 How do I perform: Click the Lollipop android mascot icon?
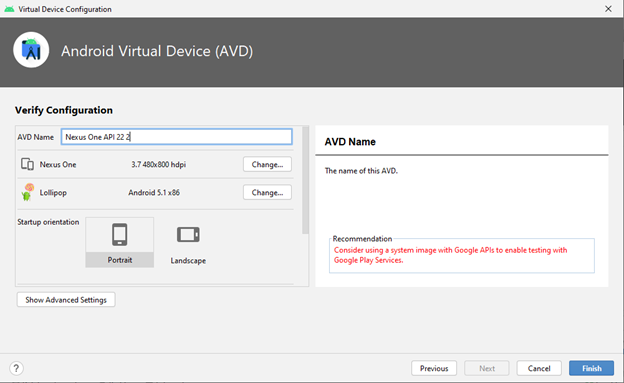27,192
